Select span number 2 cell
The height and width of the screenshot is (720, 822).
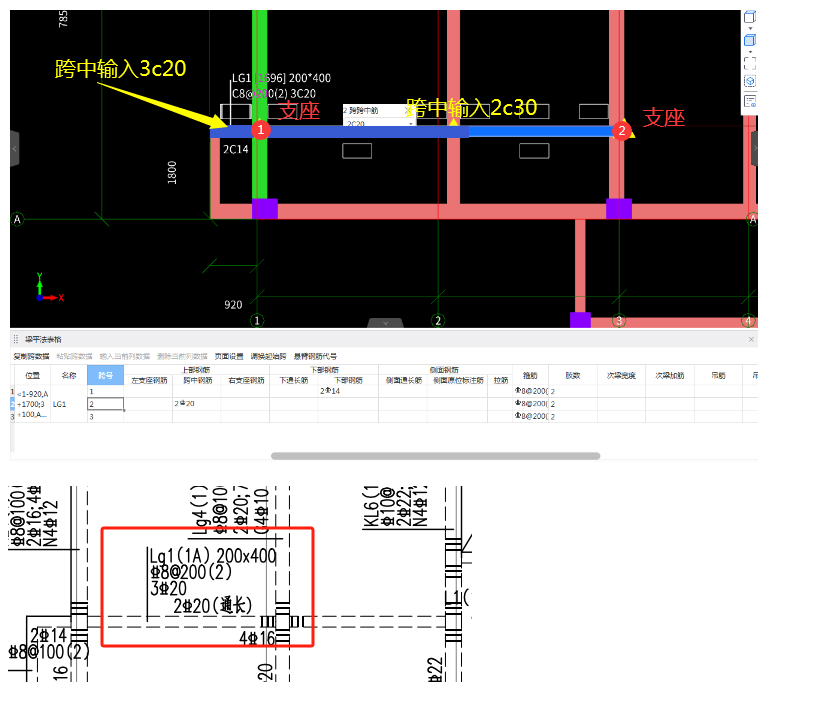pyautogui.click(x=105, y=404)
